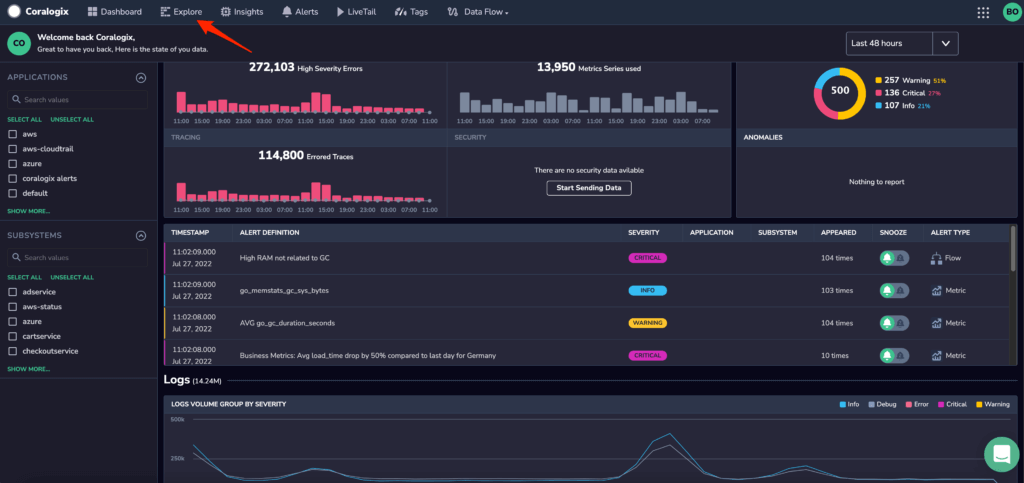Viewport: 1024px width, 483px height.
Task: Click the WARNING severity badge
Action: point(647,323)
